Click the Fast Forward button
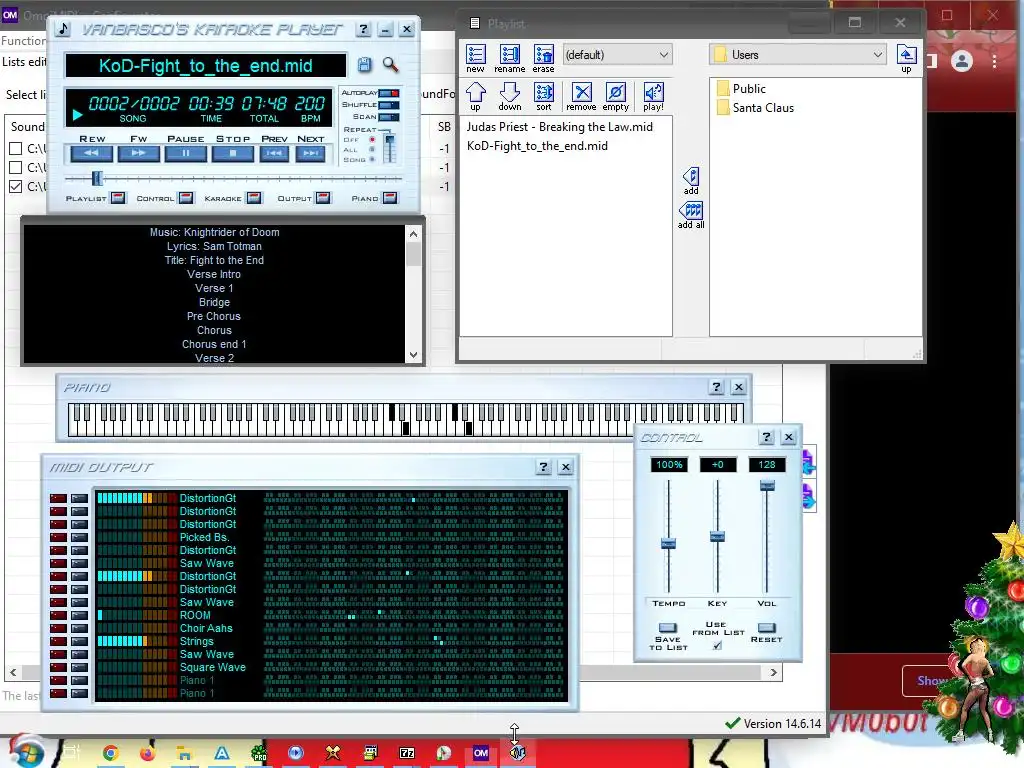The image size is (1024, 768). (x=138, y=153)
